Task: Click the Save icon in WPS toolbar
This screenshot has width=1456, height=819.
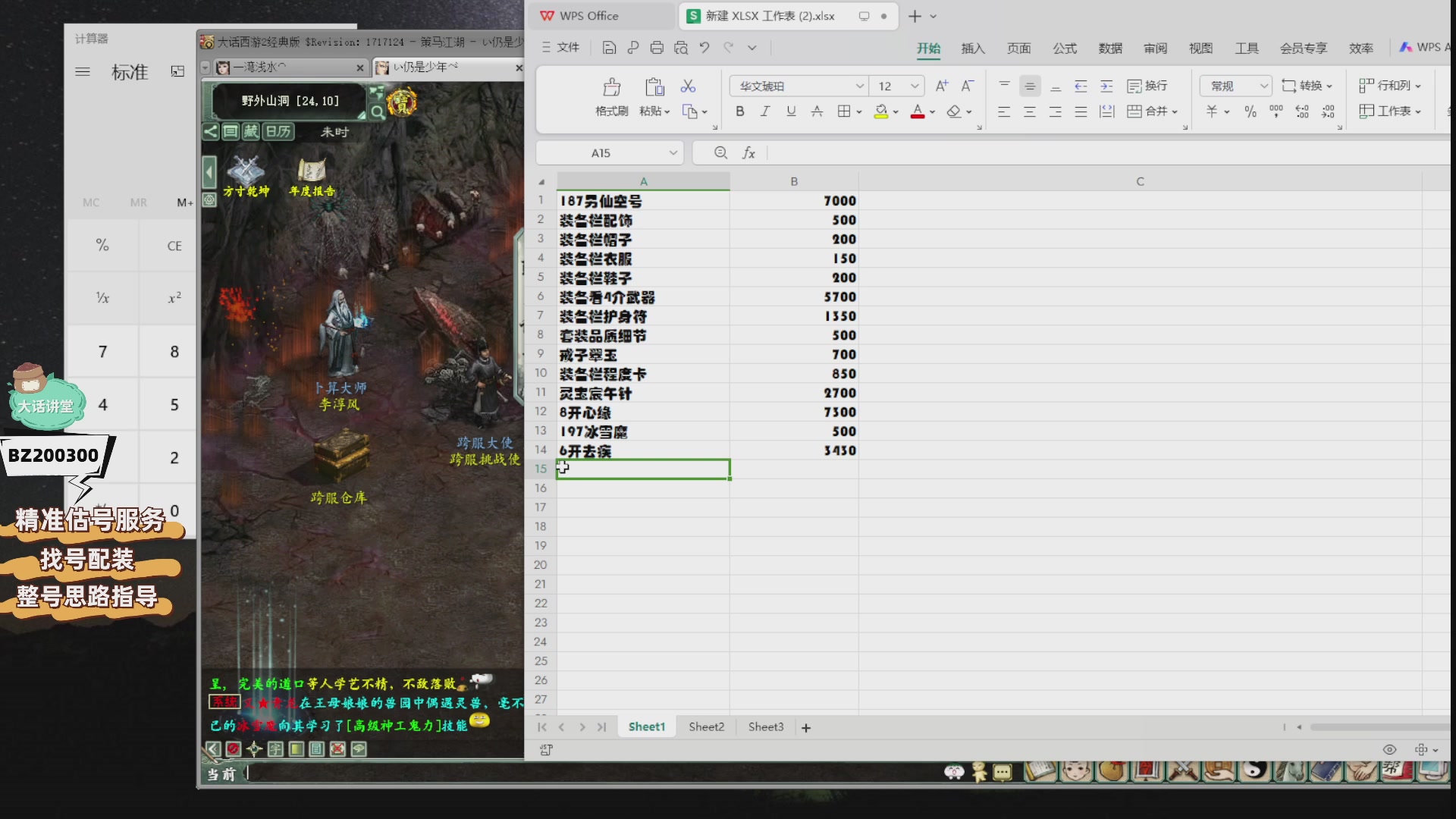Action: (x=609, y=48)
